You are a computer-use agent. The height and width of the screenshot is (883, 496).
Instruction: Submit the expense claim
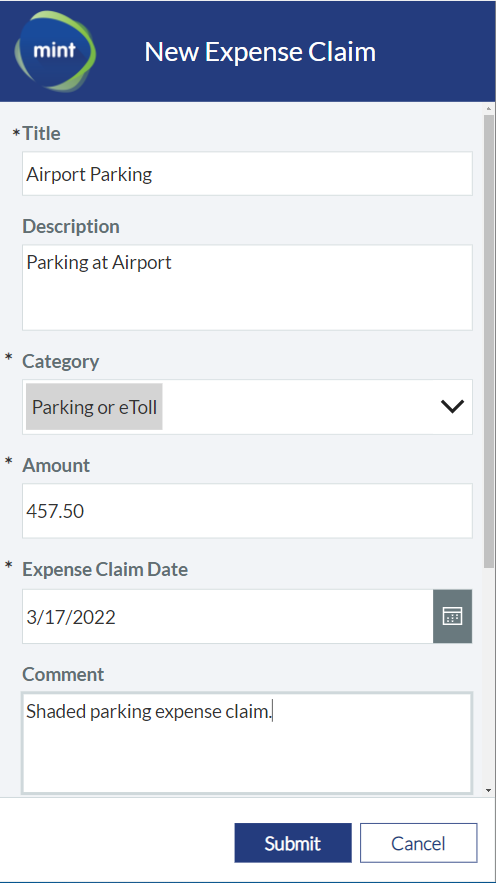[x=293, y=843]
